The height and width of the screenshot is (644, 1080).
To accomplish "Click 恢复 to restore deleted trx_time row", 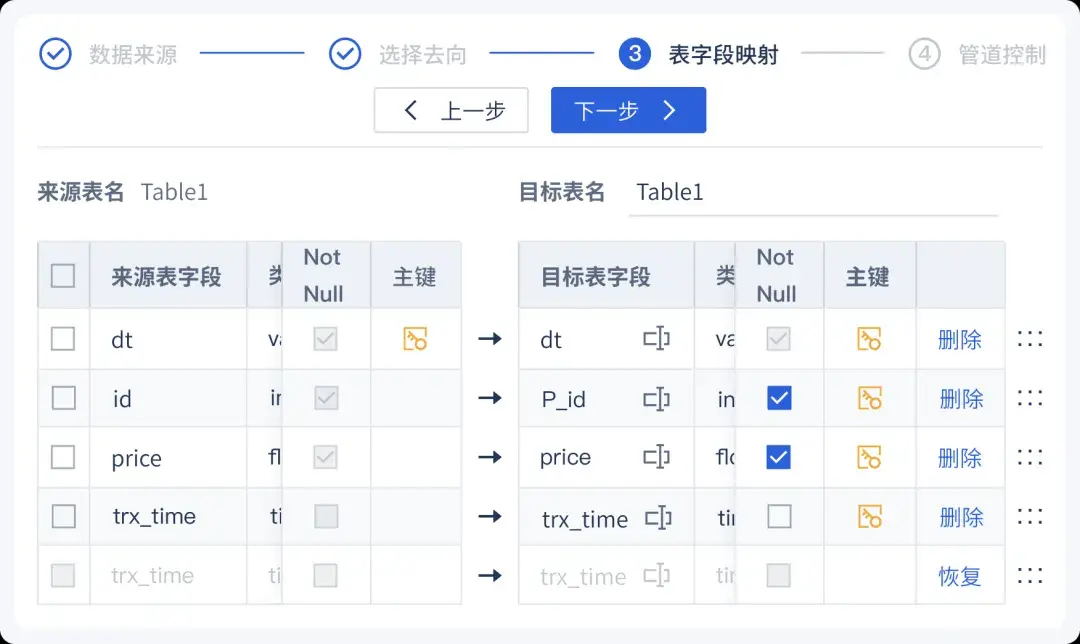I will point(959,577).
